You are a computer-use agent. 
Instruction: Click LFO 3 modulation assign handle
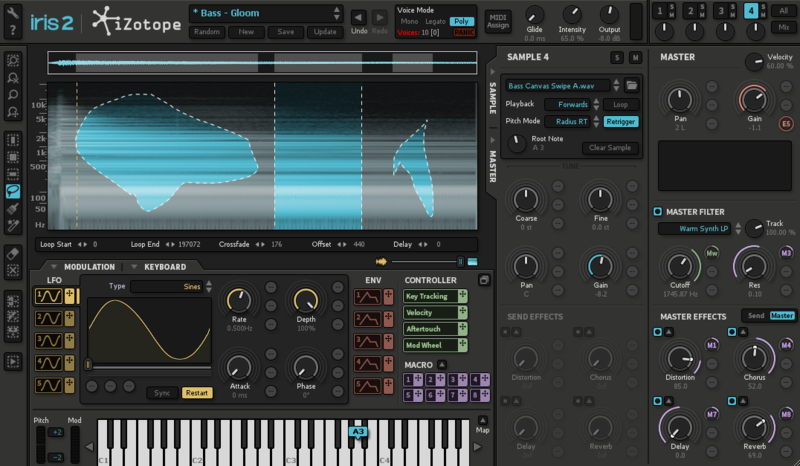[x=69, y=340]
